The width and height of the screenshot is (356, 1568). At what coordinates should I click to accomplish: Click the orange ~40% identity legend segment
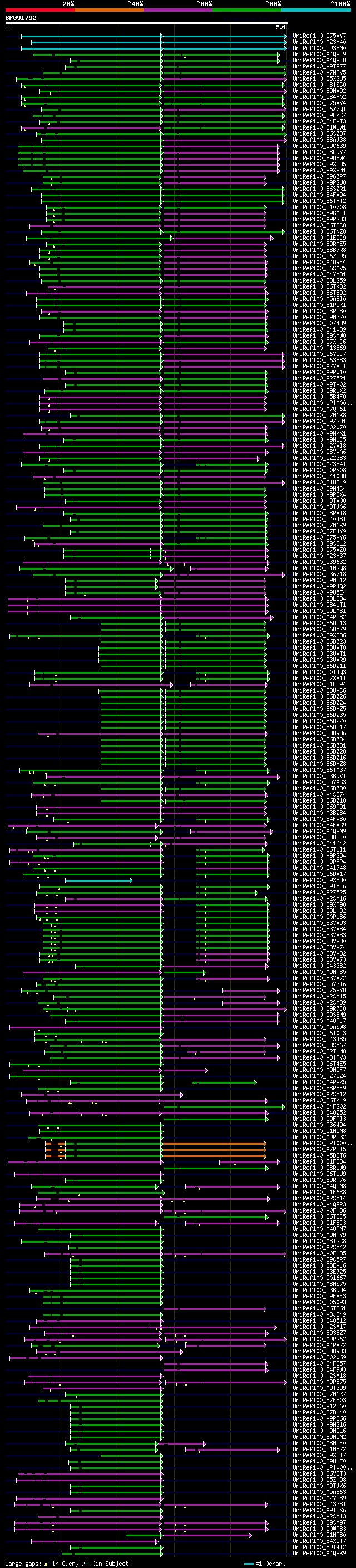109,10
